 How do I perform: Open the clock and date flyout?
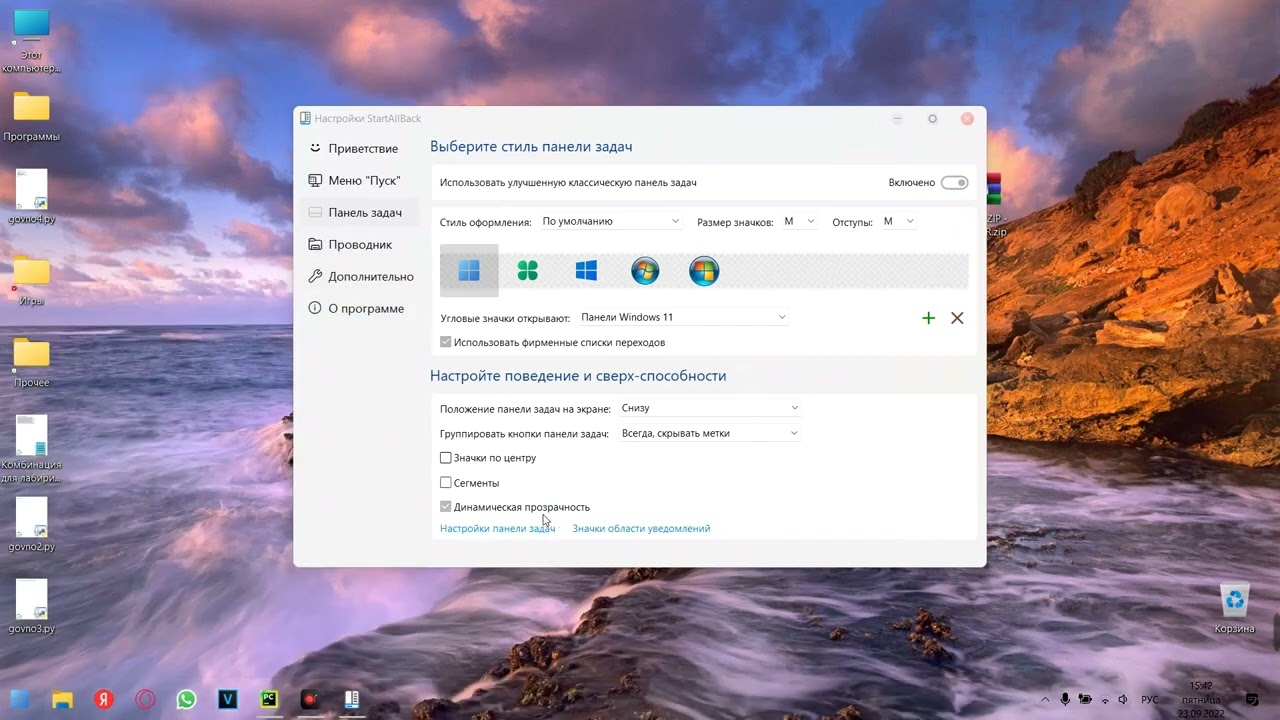tap(1199, 700)
